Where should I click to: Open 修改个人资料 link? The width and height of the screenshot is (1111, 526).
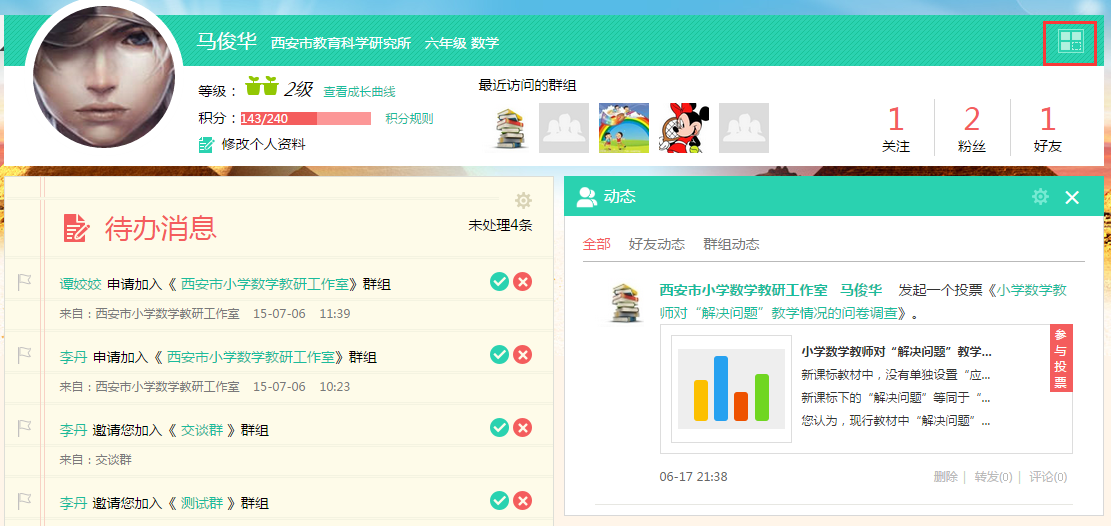263,145
